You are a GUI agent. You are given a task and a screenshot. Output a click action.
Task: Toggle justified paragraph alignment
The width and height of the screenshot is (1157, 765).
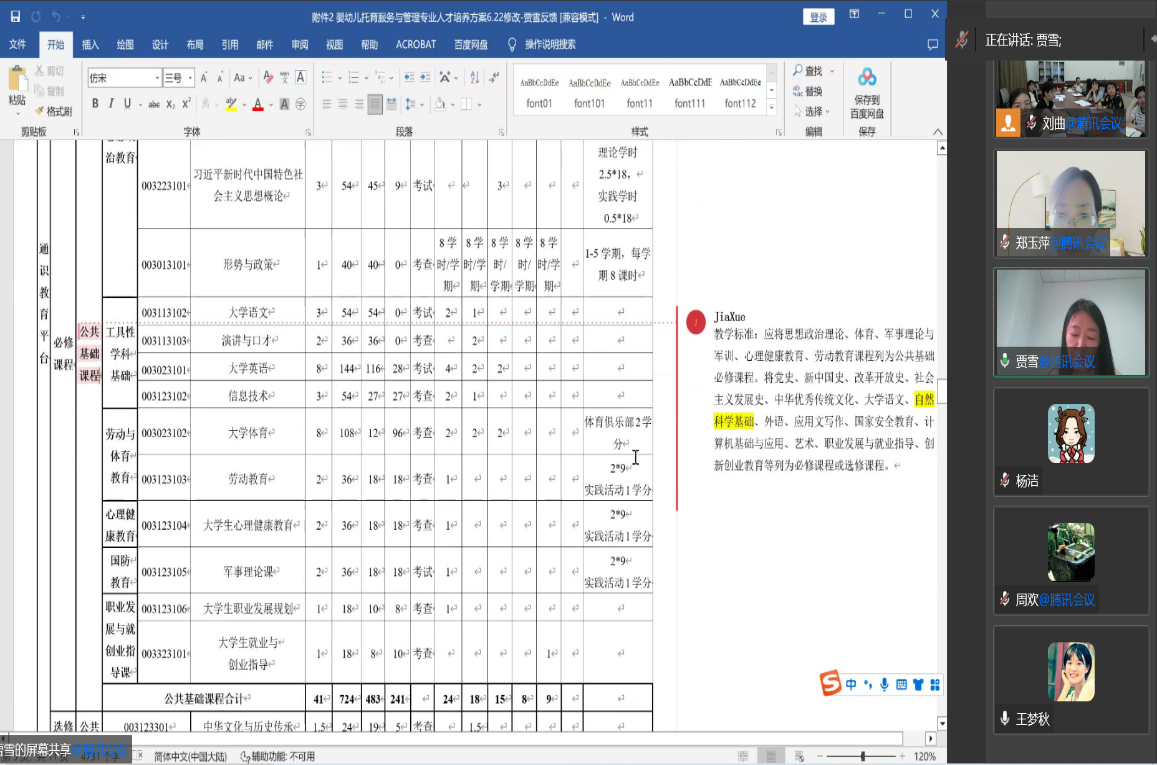(375, 104)
